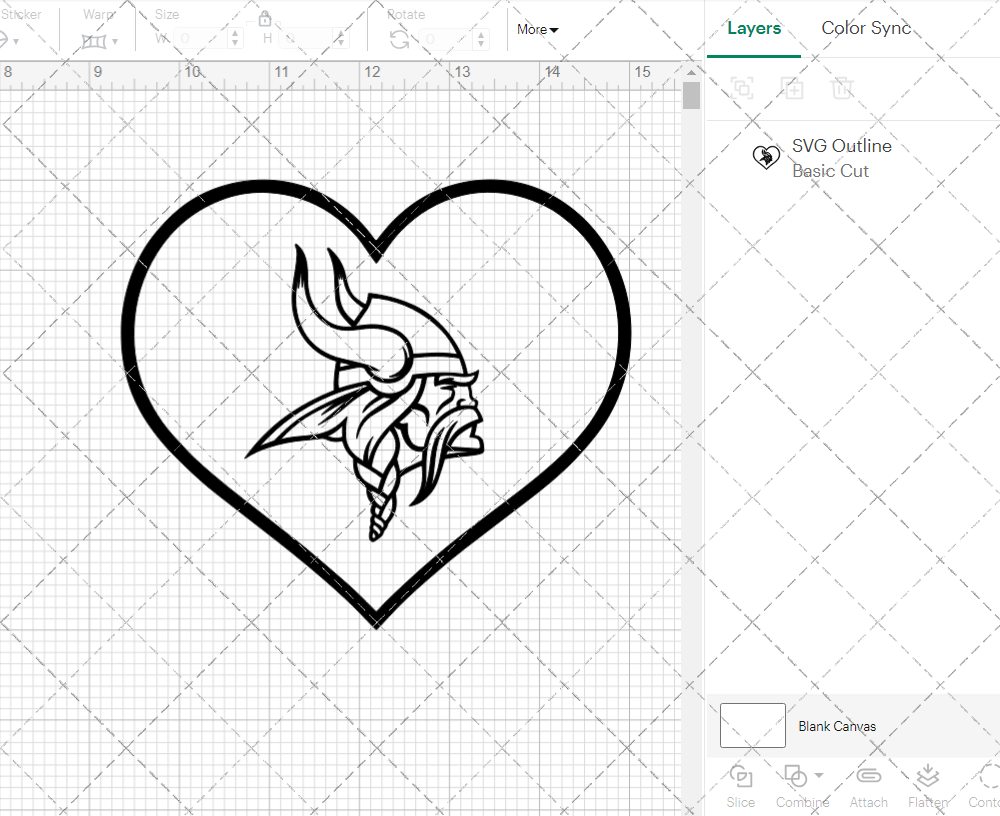Click the Contour tool icon
The image size is (1000, 816).
coord(989,776)
